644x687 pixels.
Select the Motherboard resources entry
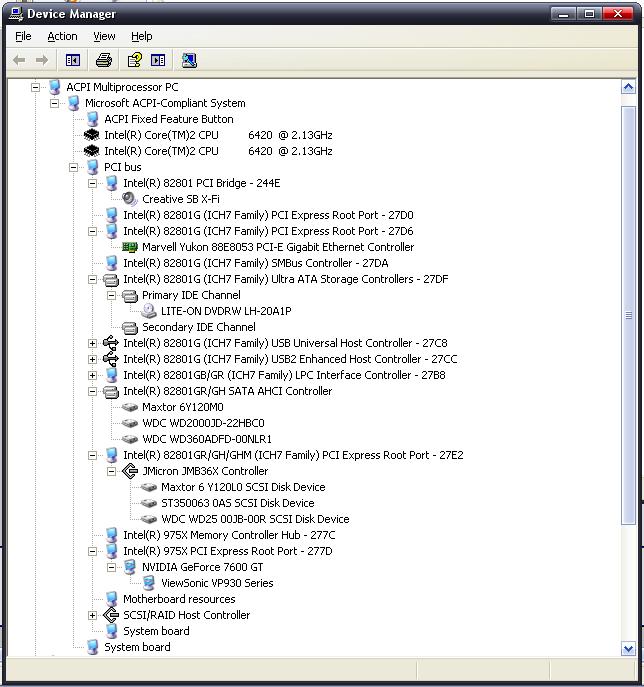click(x=179, y=599)
